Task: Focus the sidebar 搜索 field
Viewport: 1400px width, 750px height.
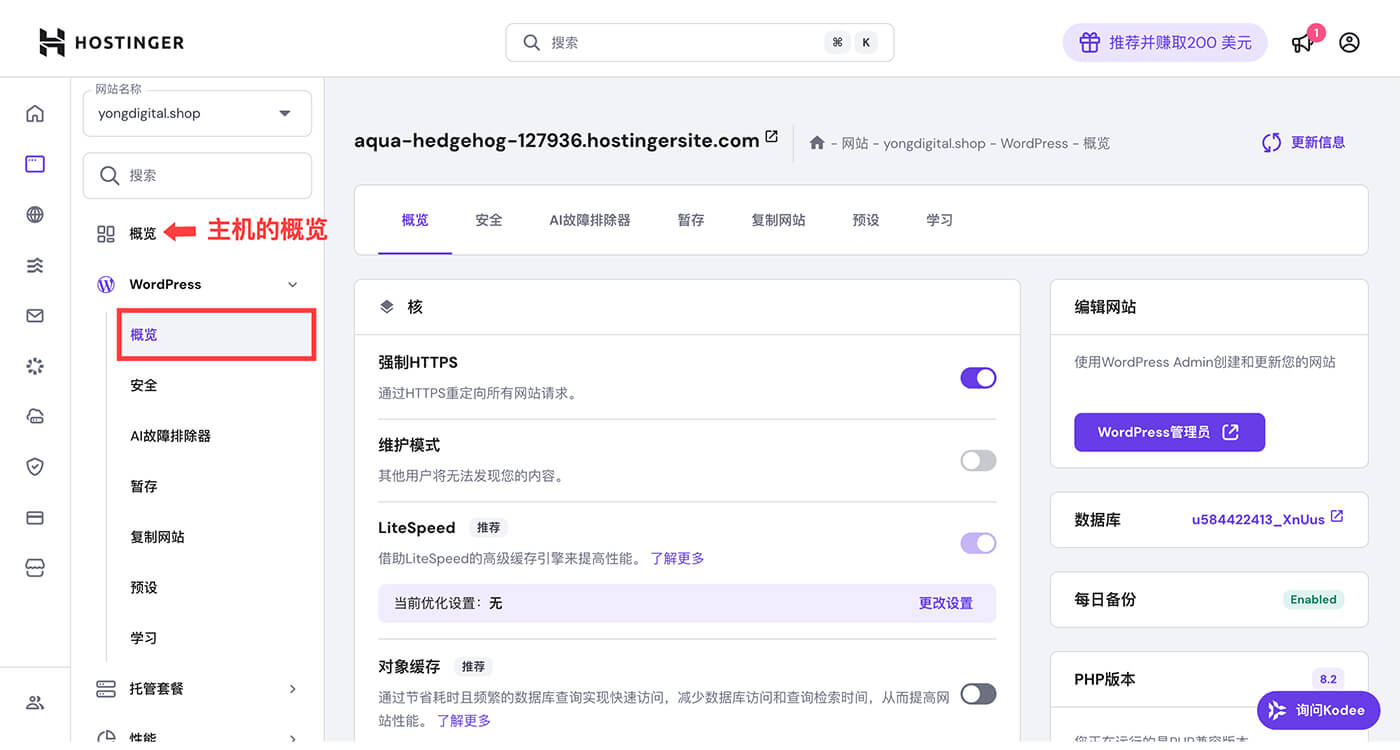Action: (x=197, y=176)
